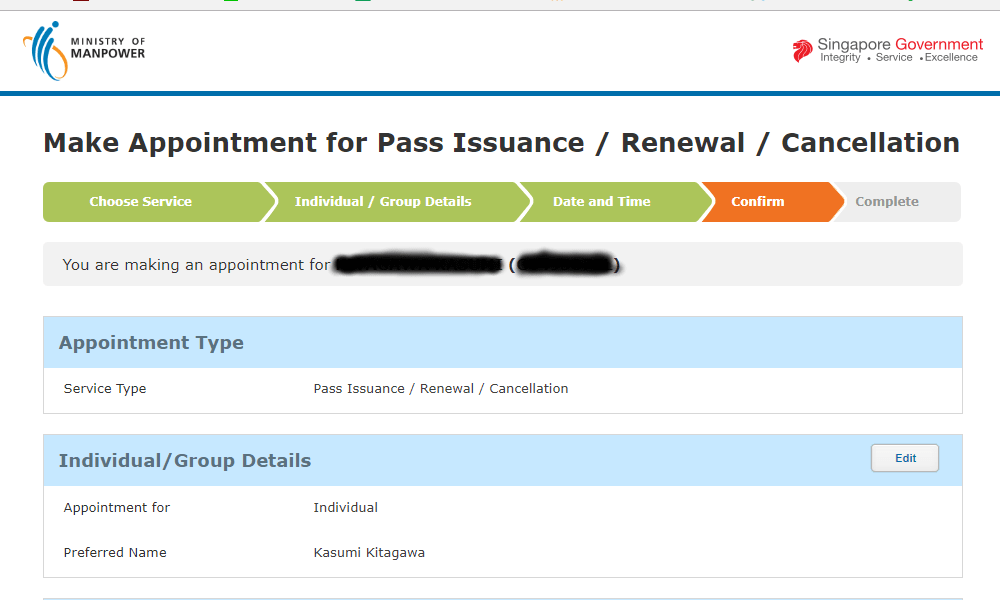
Task: Click the Preferred Name field label
Action: pos(115,553)
